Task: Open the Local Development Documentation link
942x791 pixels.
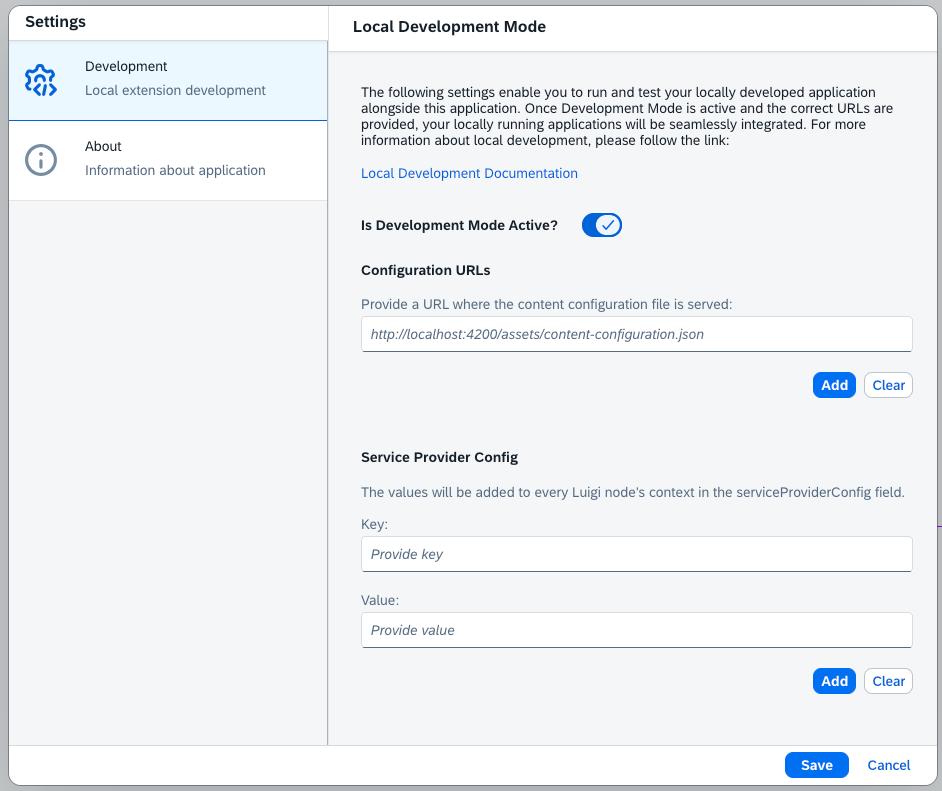Action: [469, 173]
